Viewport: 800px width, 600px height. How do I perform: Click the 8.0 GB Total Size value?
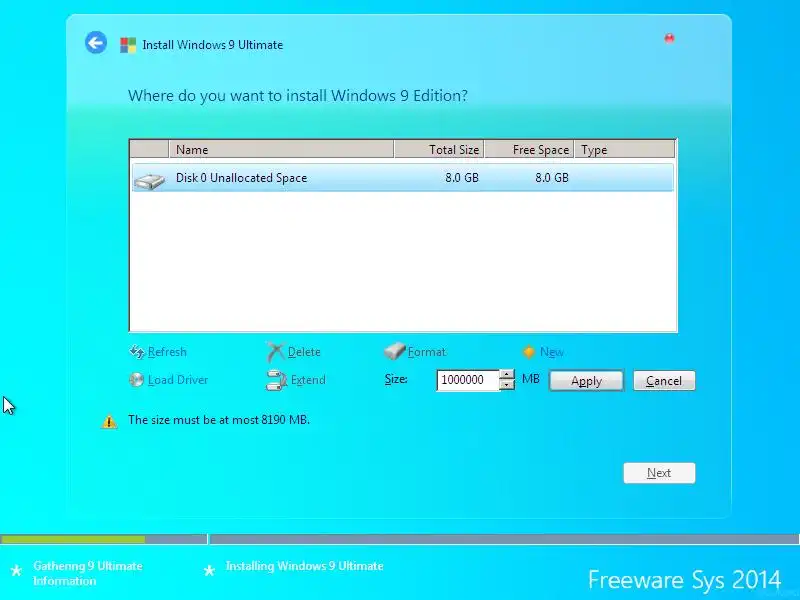(462, 178)
